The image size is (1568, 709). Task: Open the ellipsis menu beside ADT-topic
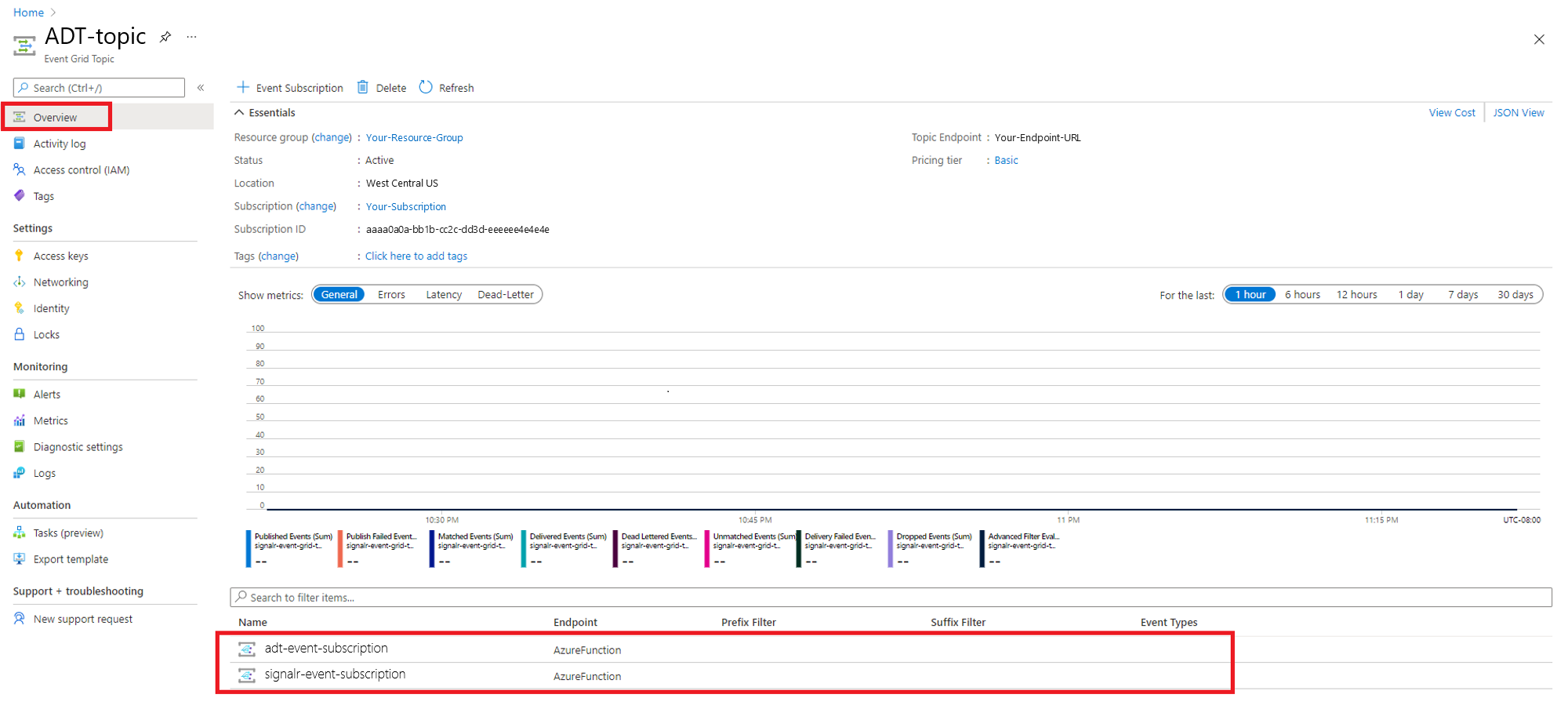point(191,37)
